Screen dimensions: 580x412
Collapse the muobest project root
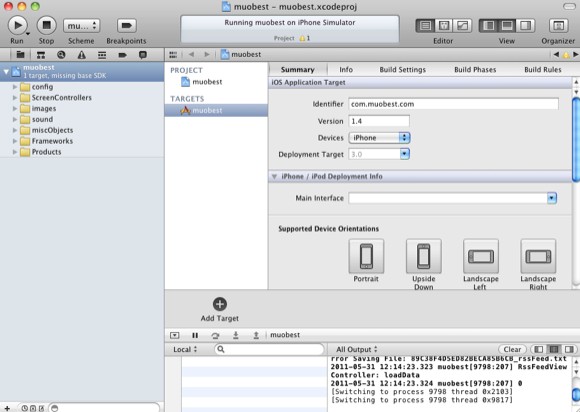(x=6, y=71)
